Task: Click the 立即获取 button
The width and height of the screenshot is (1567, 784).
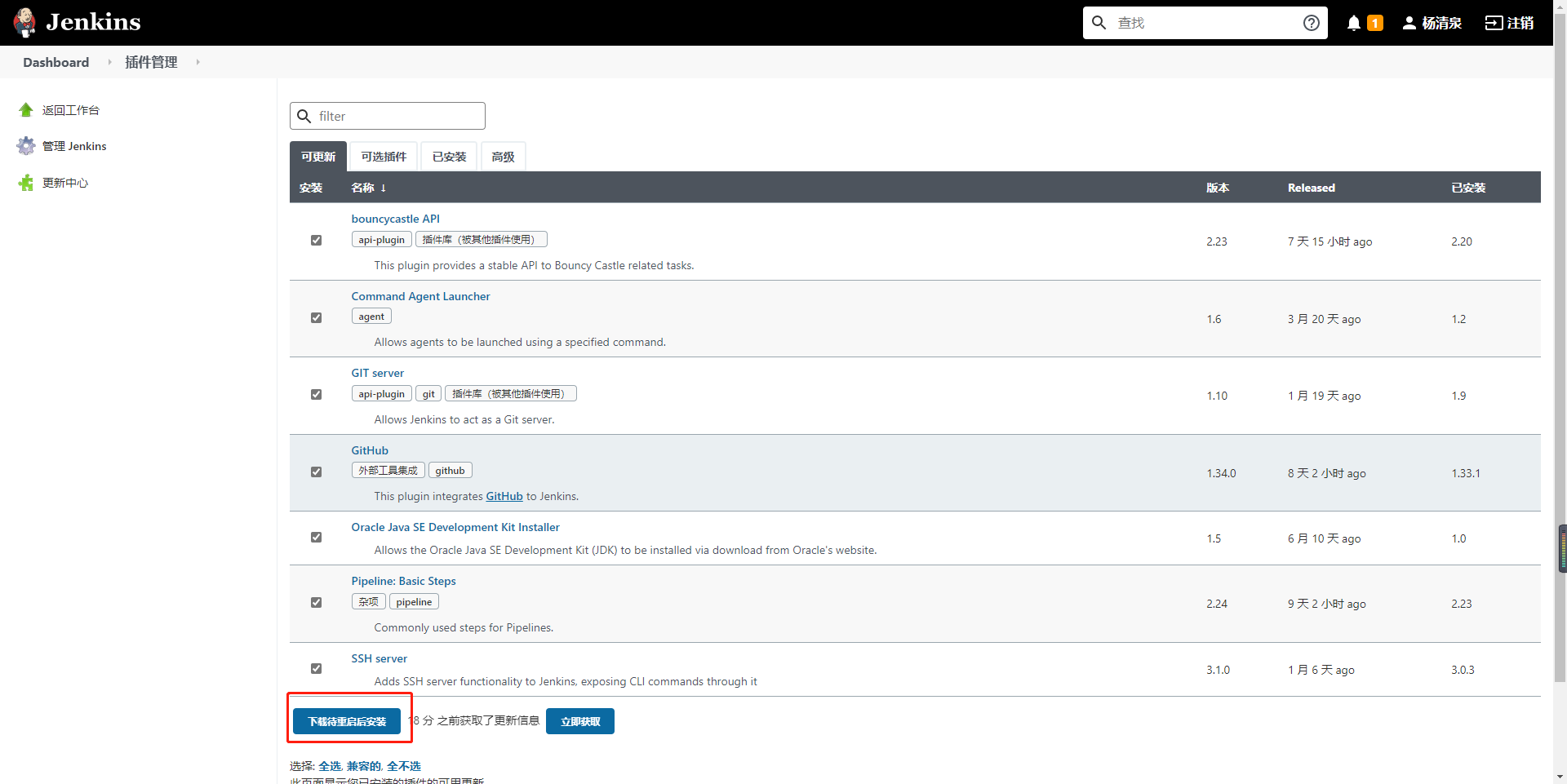Action: pos(579,721)
